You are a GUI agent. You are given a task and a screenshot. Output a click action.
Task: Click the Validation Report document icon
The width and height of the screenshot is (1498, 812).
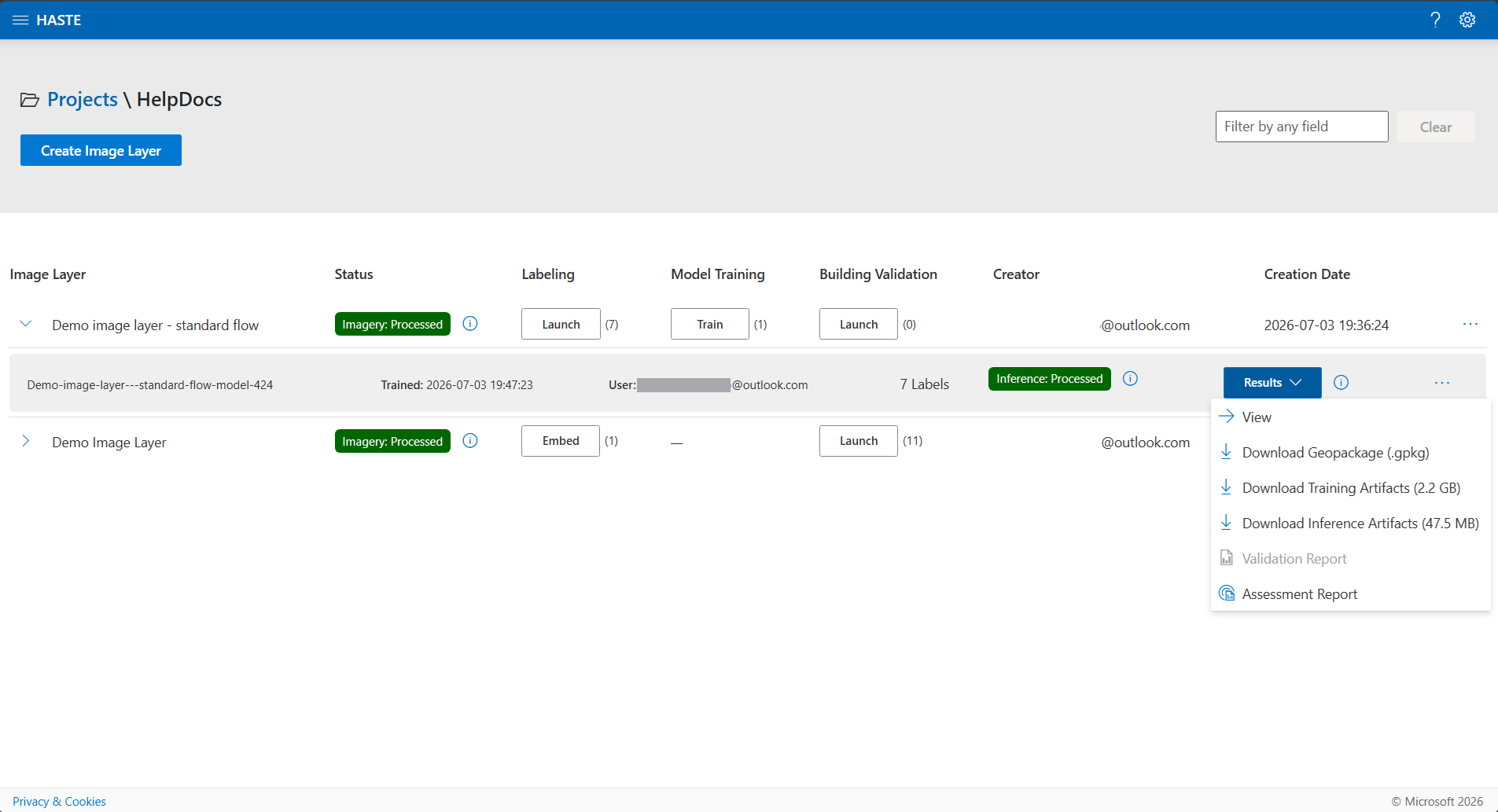(x=1227, y=558)
